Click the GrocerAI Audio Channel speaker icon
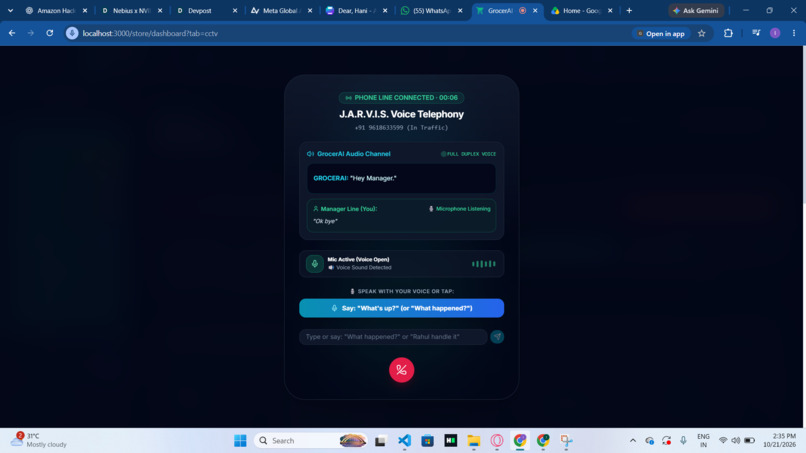806x453 pixels. coord(310,154)
